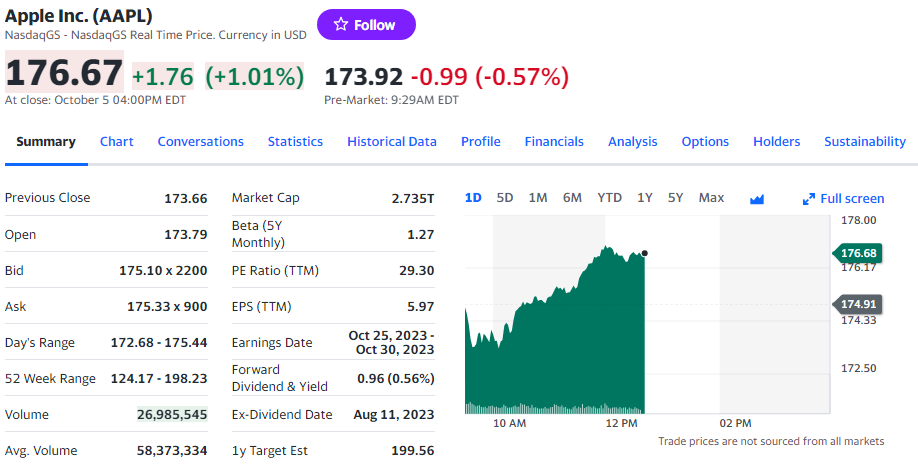Click Open value 173.79

(186, 235)
